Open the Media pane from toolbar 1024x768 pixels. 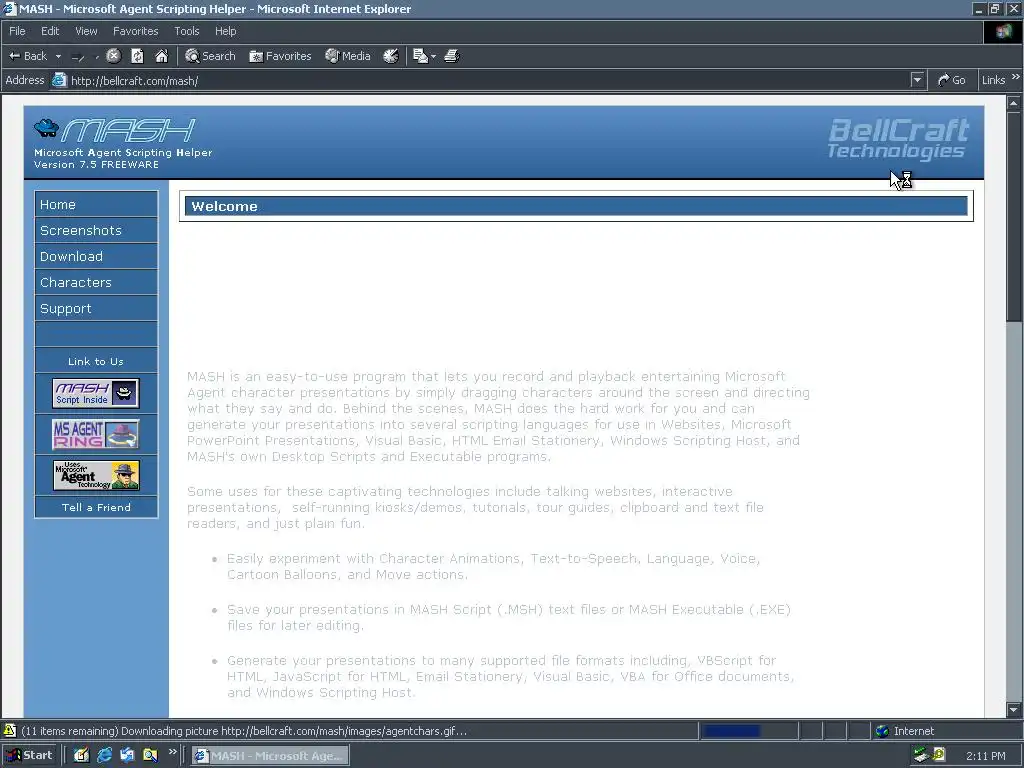348,56
